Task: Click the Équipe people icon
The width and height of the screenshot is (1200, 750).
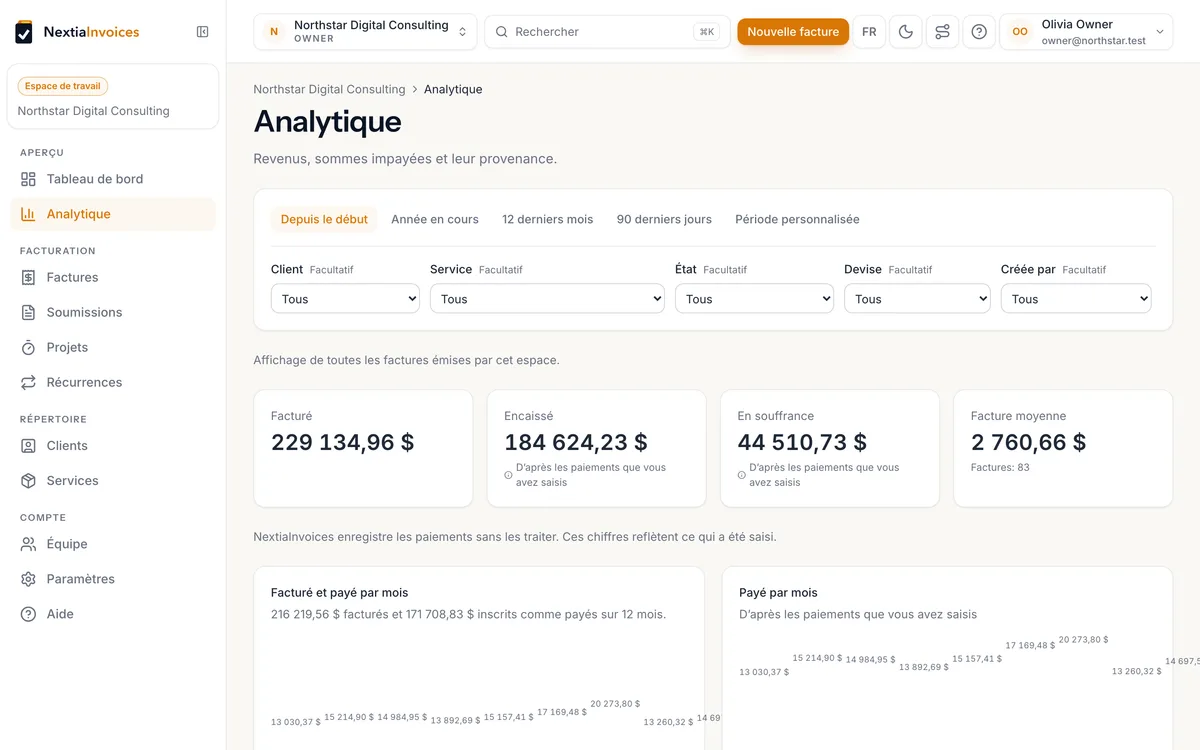Action: [x=28, y=544]
